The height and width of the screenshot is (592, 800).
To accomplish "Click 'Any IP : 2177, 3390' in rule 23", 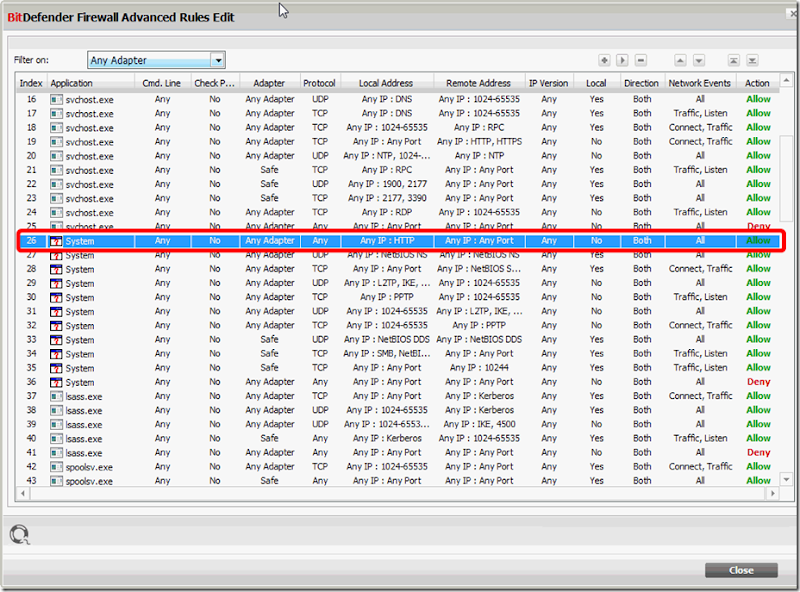I will pyautogui.click(x=387, y=198).
